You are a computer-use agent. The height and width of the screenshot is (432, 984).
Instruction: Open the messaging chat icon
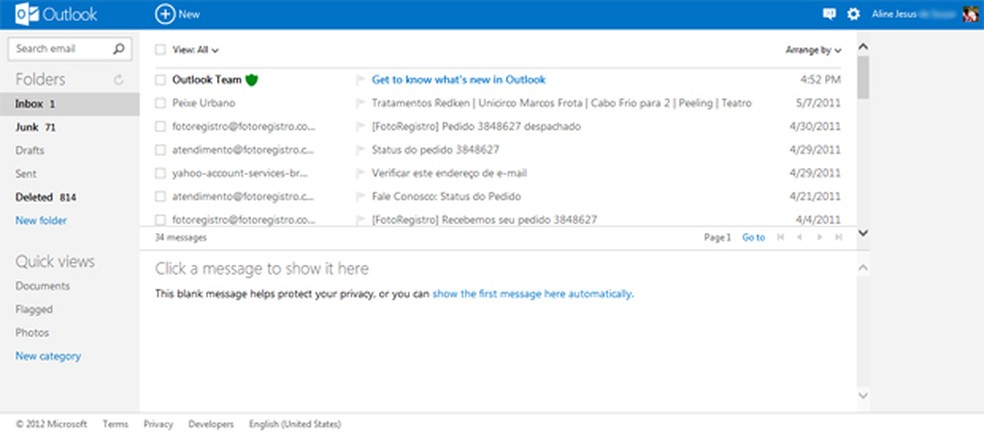829,14
